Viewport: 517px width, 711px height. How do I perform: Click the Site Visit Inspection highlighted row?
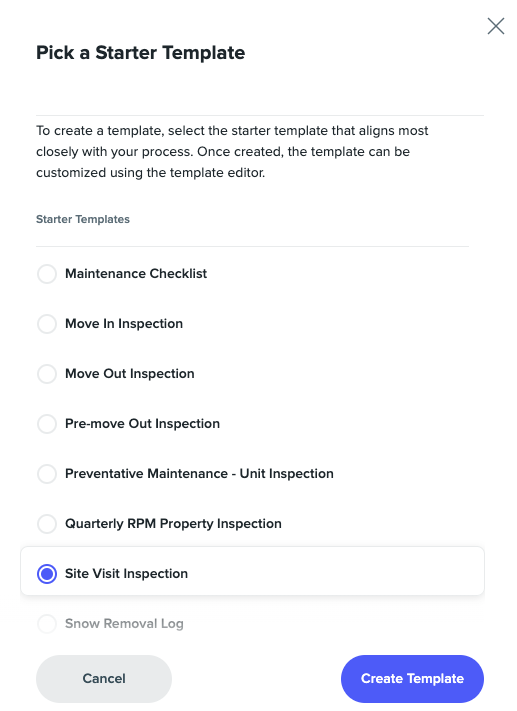point(253,571)
